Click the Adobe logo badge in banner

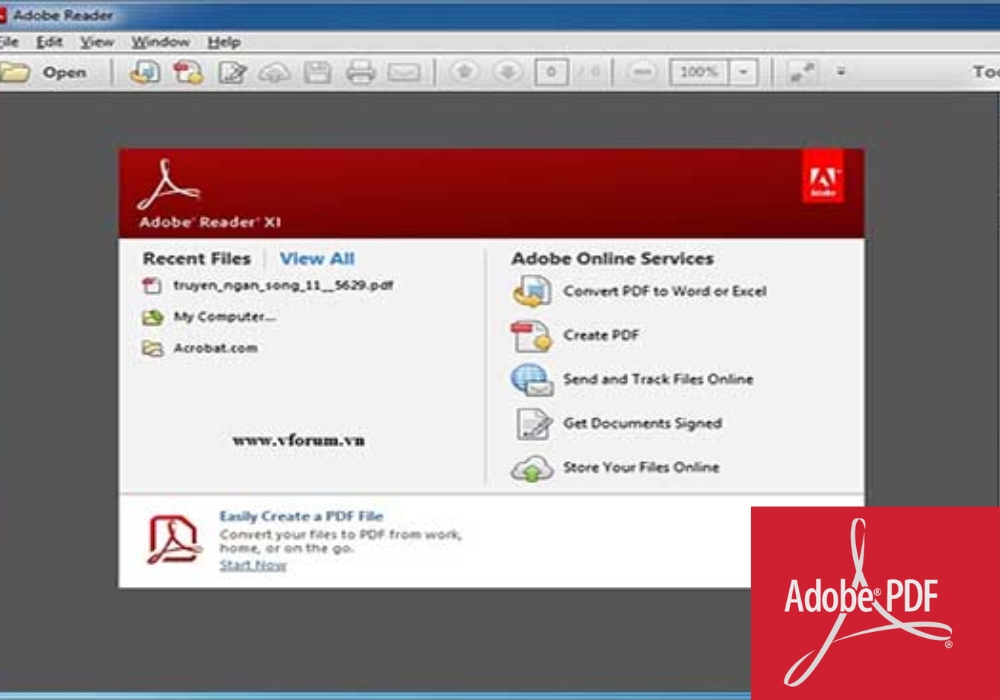tap(823, 176)
